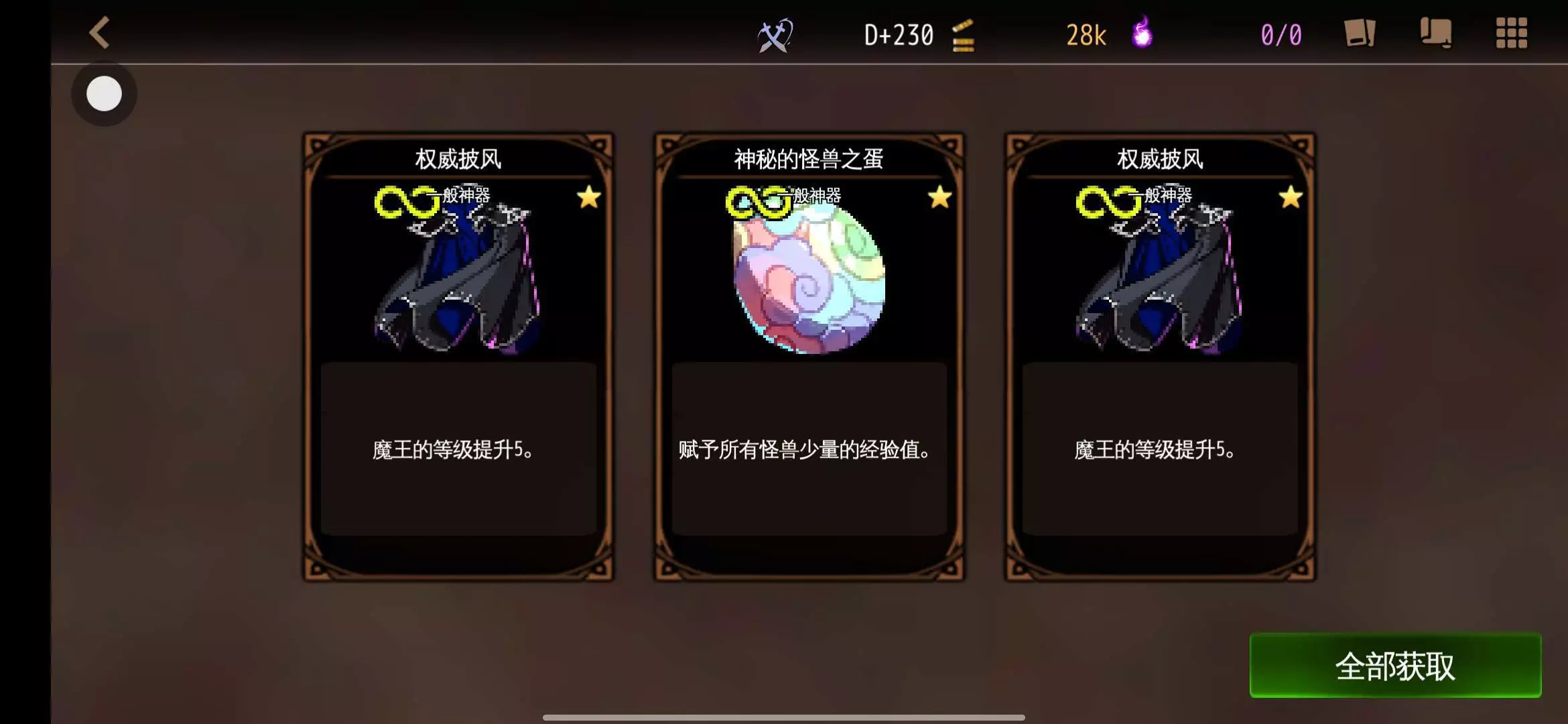Screen dimensions: 1568x724
Task: Select the right 权威披风 card
Action: pos(1160,357)
